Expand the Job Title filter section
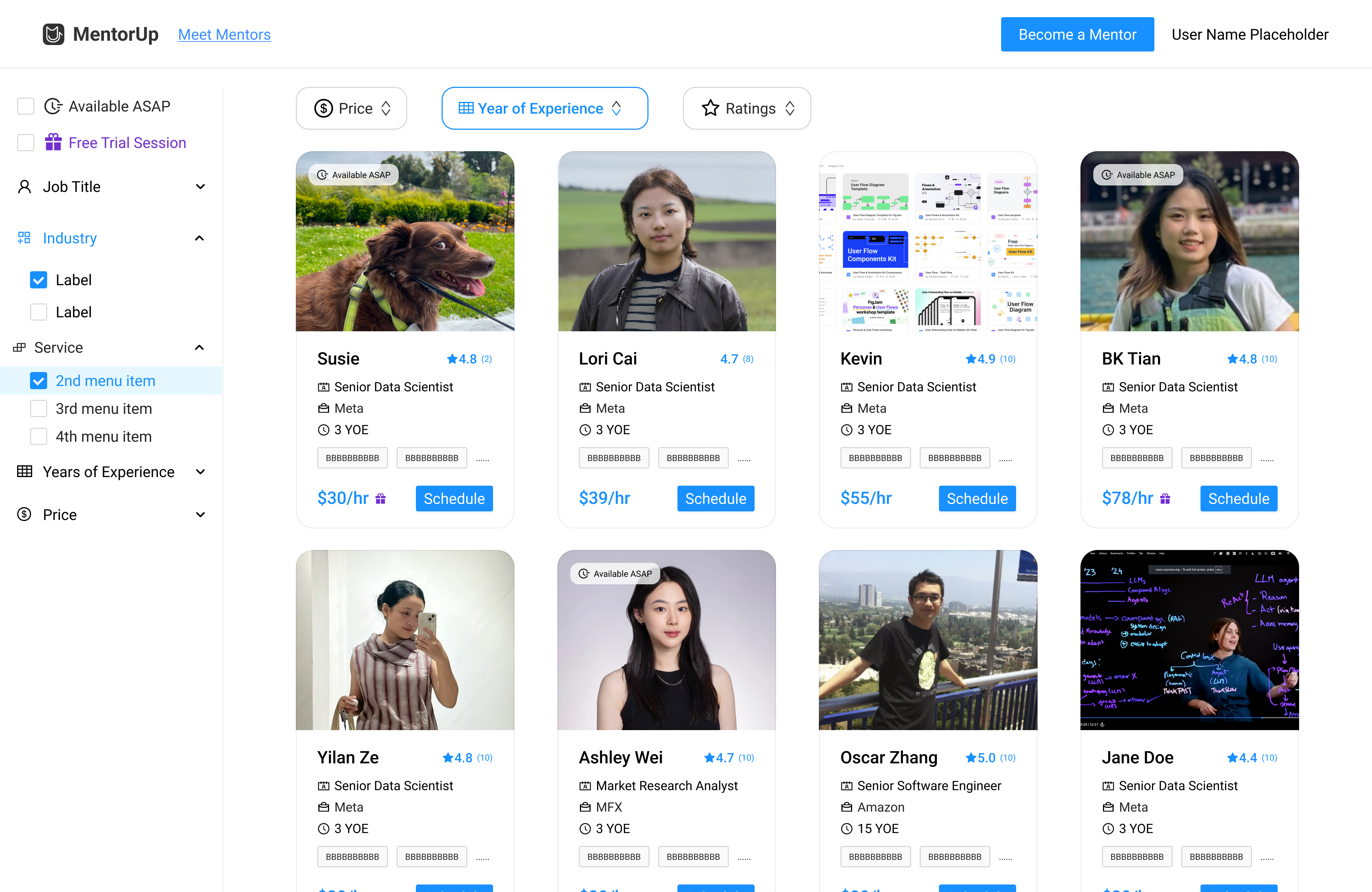 pyautogui.click(x=200, y=187)
